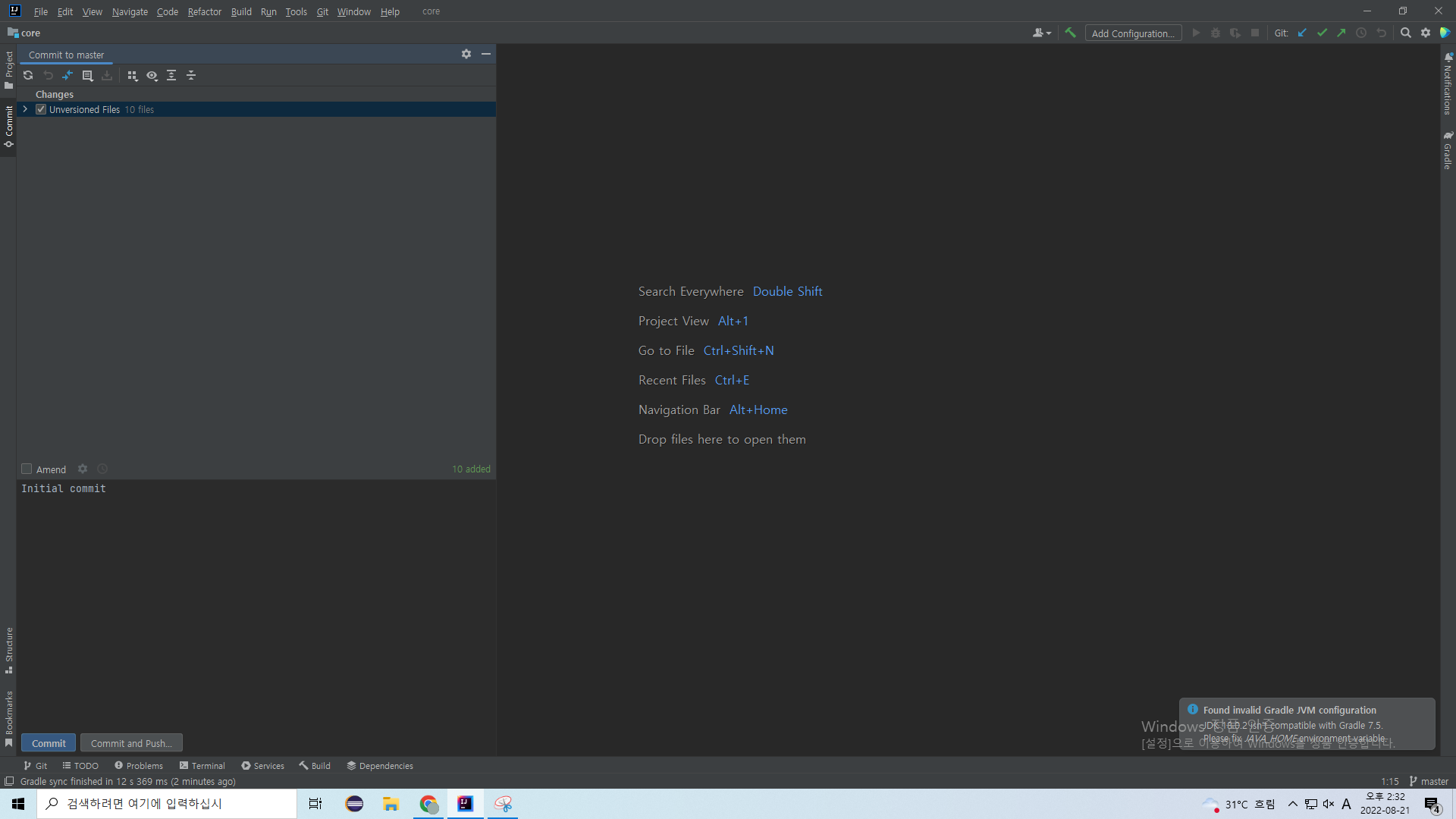
Task: Open the Changelists icon in commit toolbar
Action: (x=87, y=75)
